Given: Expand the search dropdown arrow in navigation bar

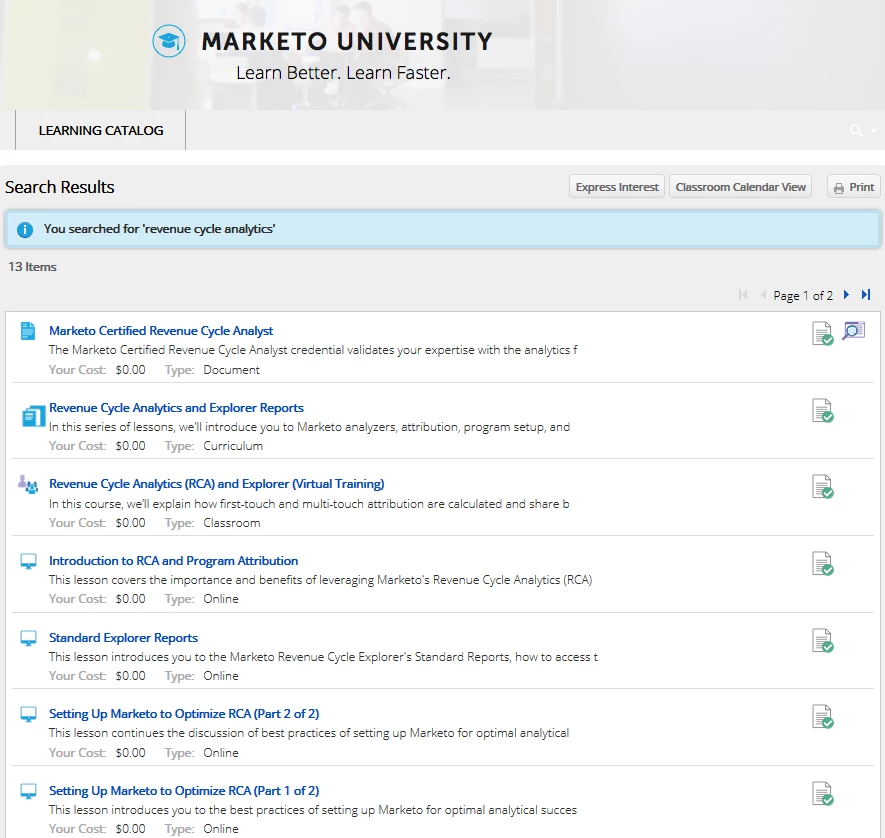Looking at the screenshot, I should point(873,131).
